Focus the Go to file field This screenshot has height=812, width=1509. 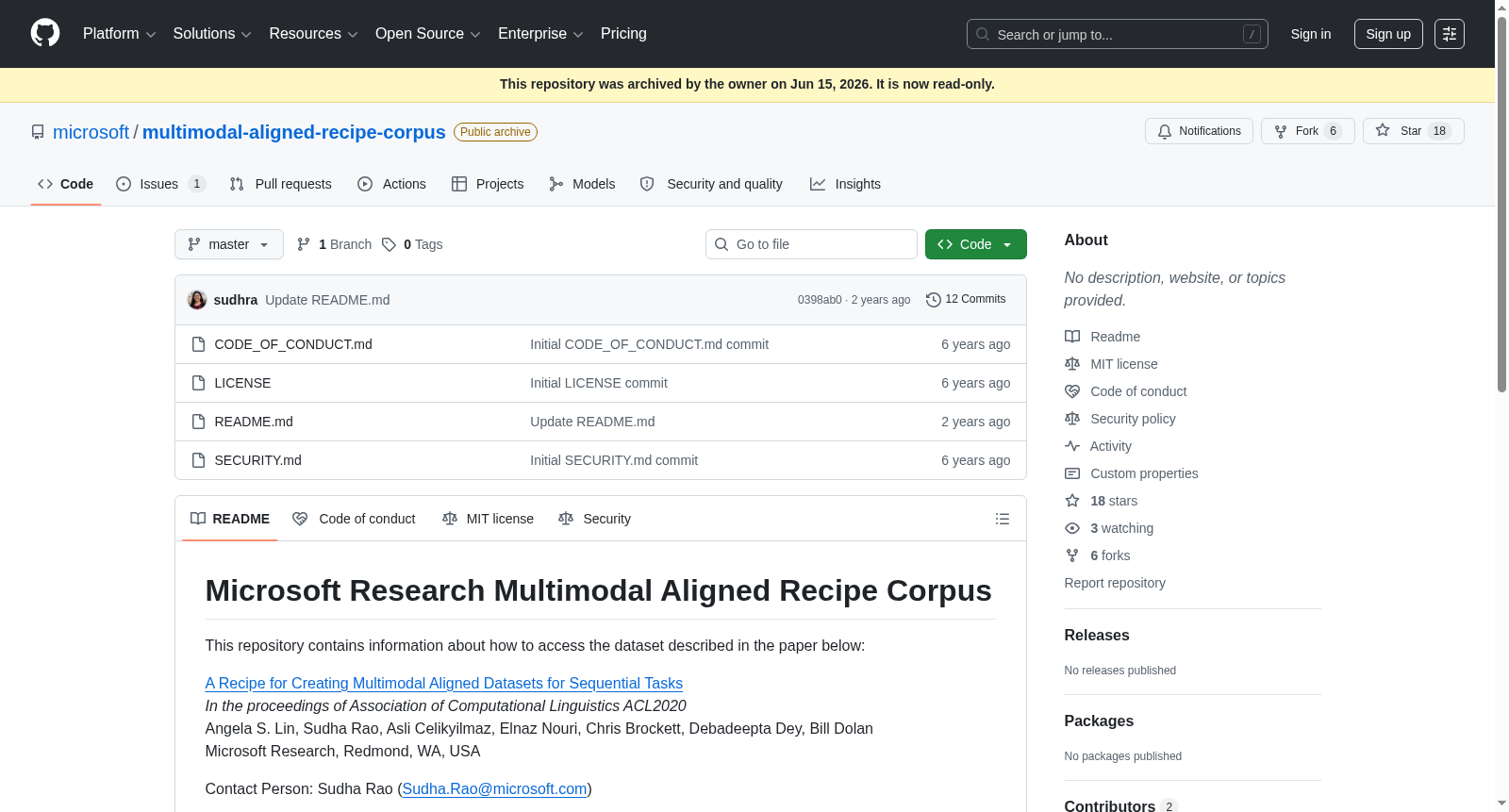pyautogui.click(x=811, y=244)
